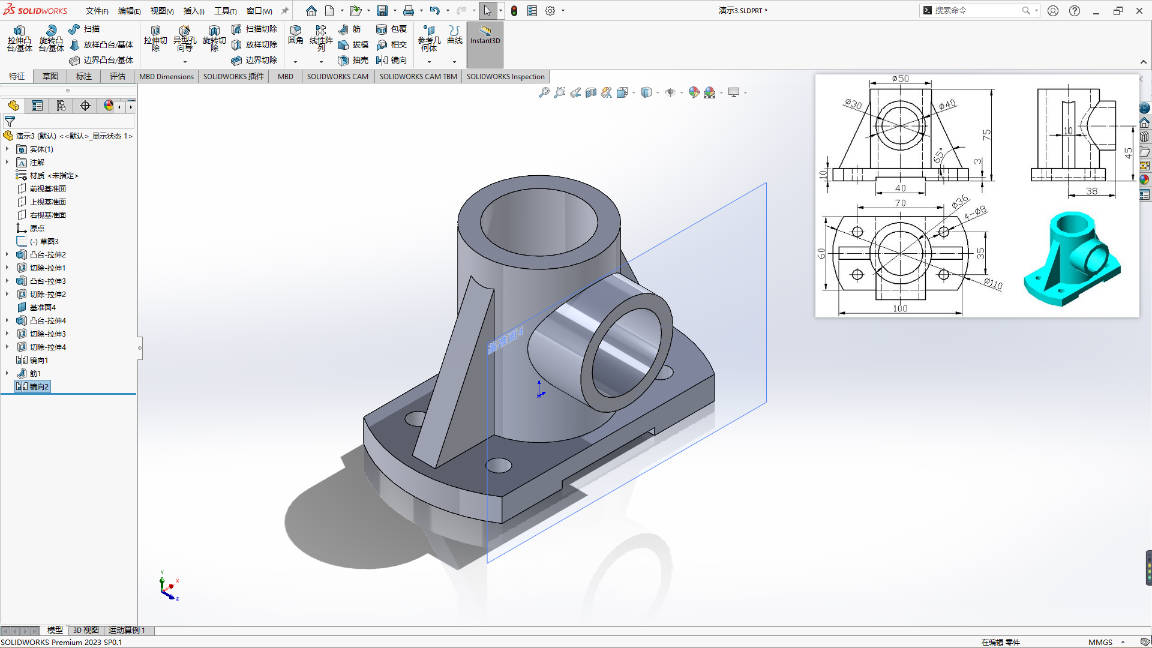Click the Curves (曲线) tool
This screenshot has width=1152, height=648.
[455, 35]
